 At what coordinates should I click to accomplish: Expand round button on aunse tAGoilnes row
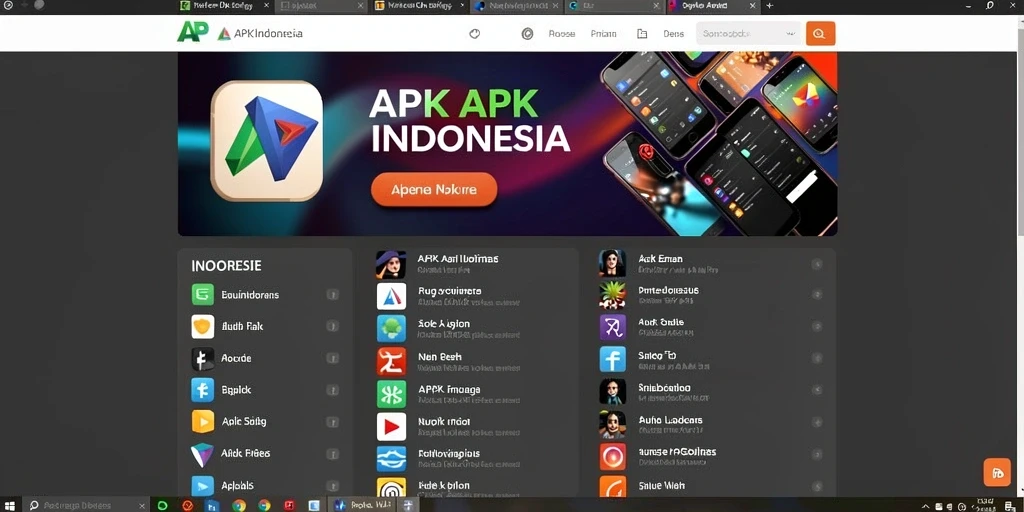click(816, 454)
